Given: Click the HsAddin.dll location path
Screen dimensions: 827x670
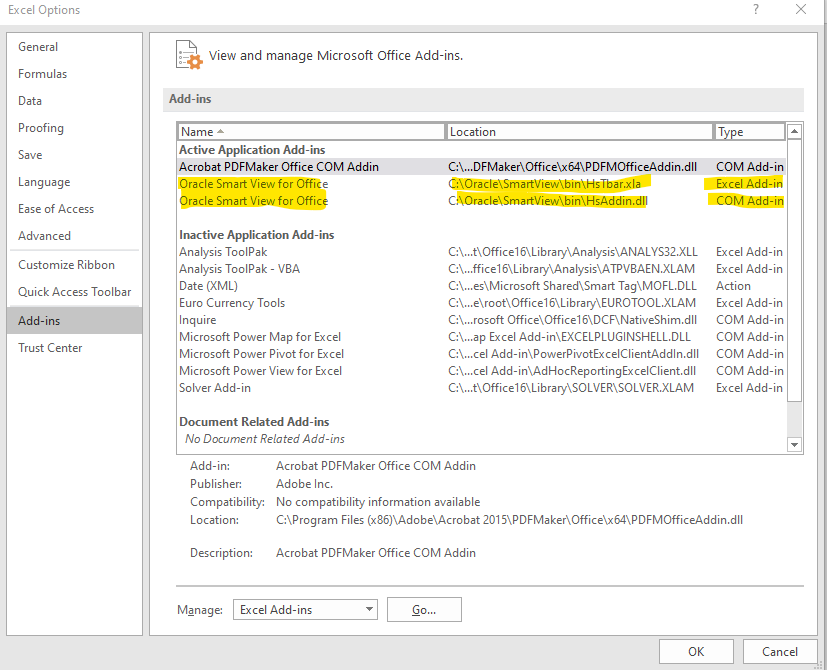Looking at the screenshot, I should click(x=548, y=201).
